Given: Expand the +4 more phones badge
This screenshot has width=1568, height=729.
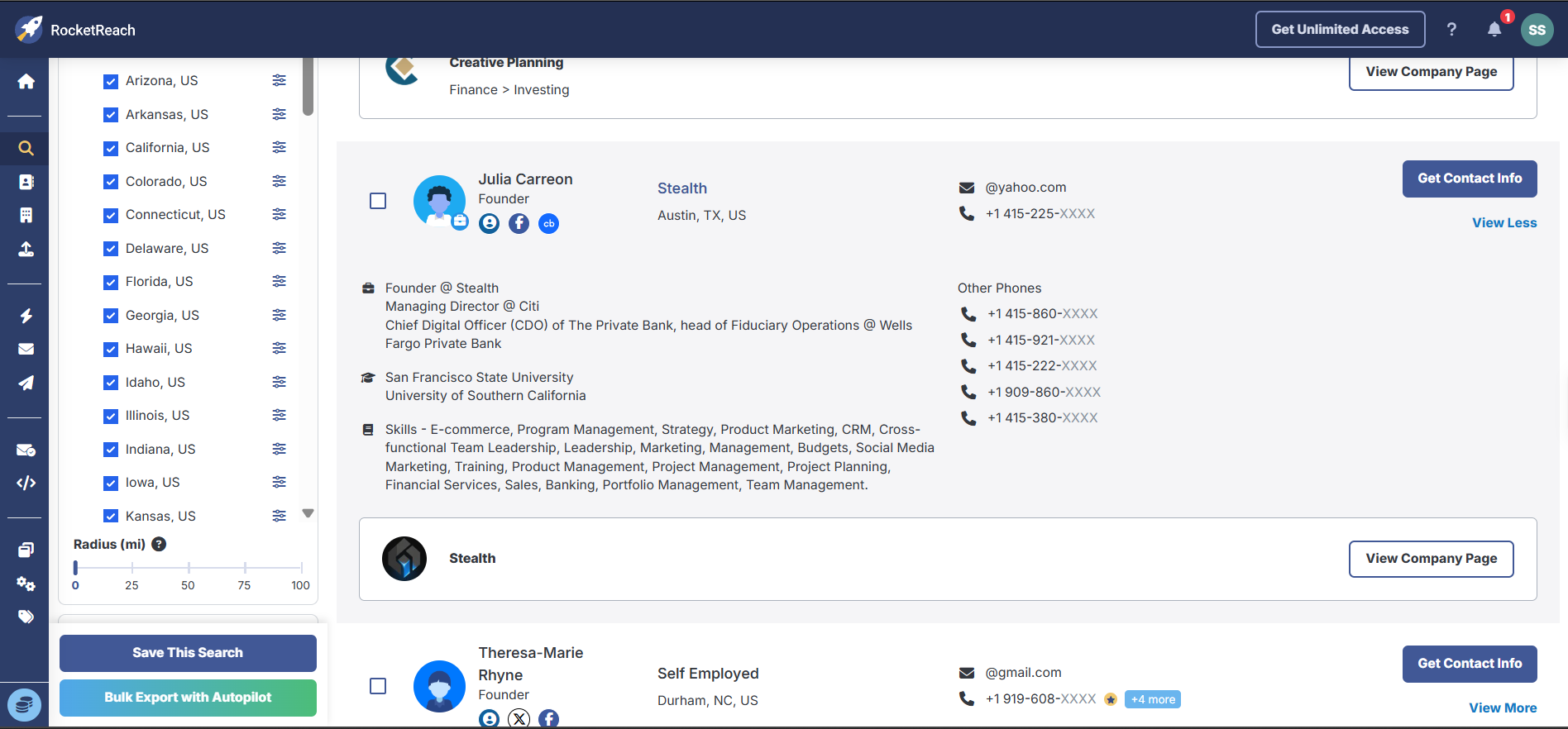Looking at the screenshot, I should pyautogui.click(x=1153, y=699).
